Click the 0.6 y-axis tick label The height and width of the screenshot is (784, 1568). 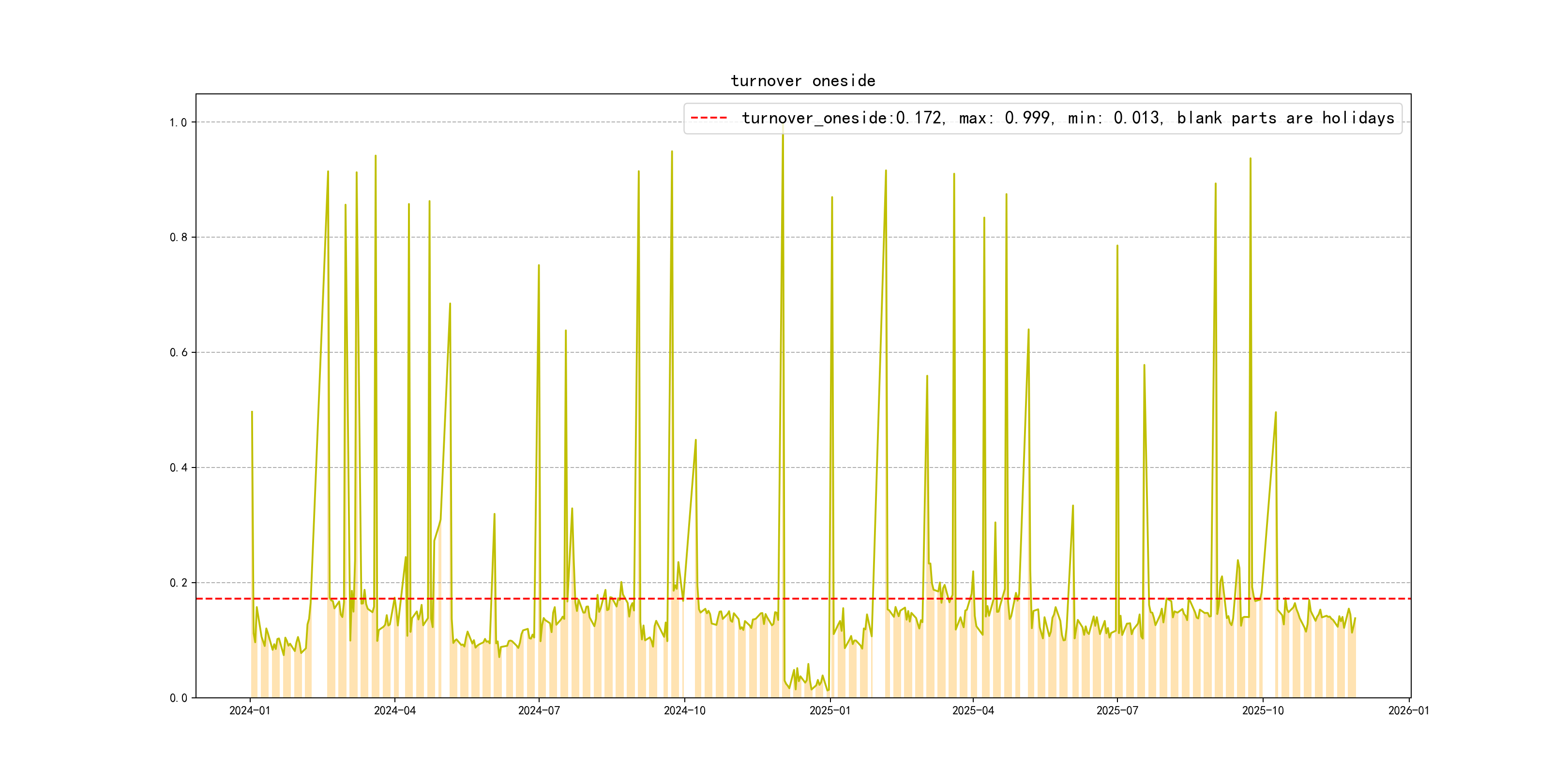pos(178,352)
